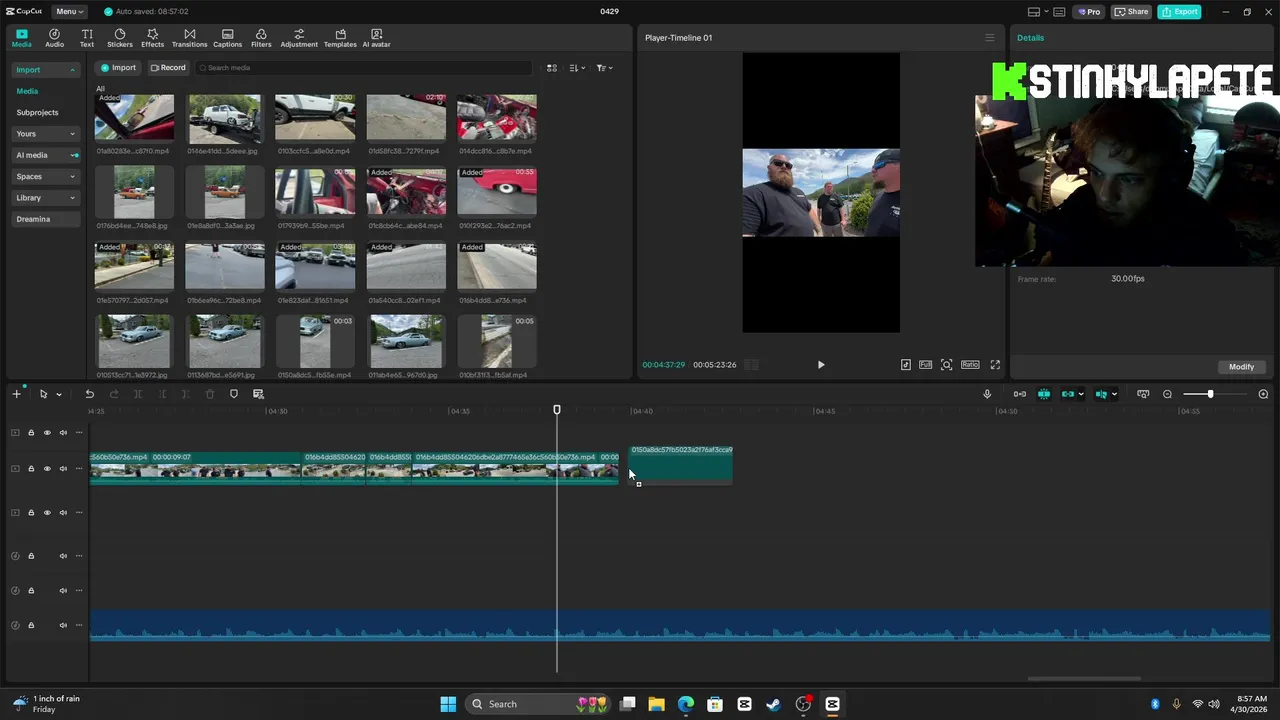The image size is (1280, 720).
Task: Open fullscreen preview in player
Action: [995, 365]
